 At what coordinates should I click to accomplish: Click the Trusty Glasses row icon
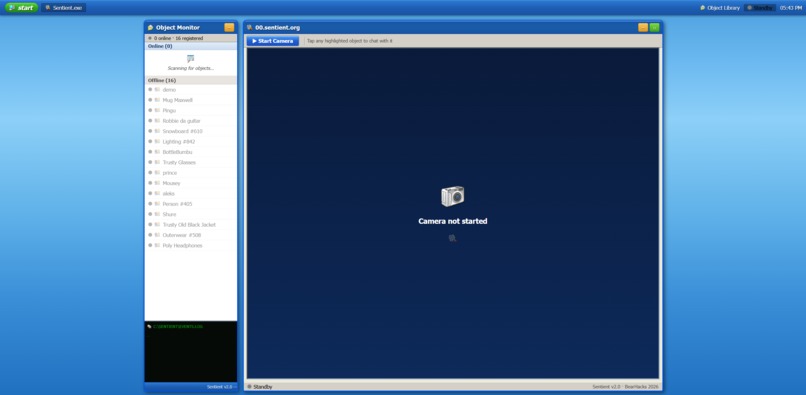[x=157, y=162]
